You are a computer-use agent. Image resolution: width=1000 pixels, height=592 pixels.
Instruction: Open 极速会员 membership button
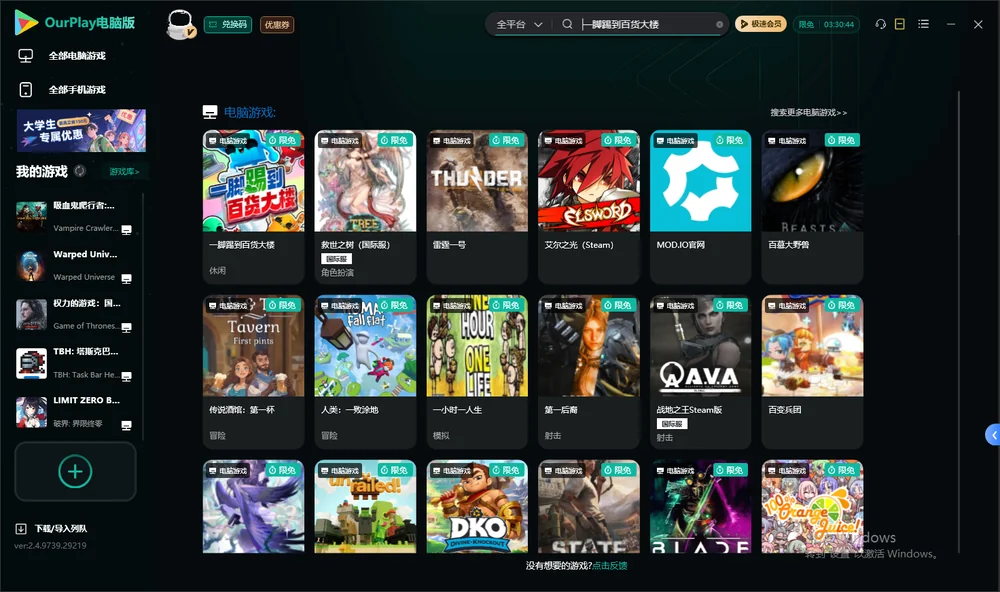tap(760, 24)
